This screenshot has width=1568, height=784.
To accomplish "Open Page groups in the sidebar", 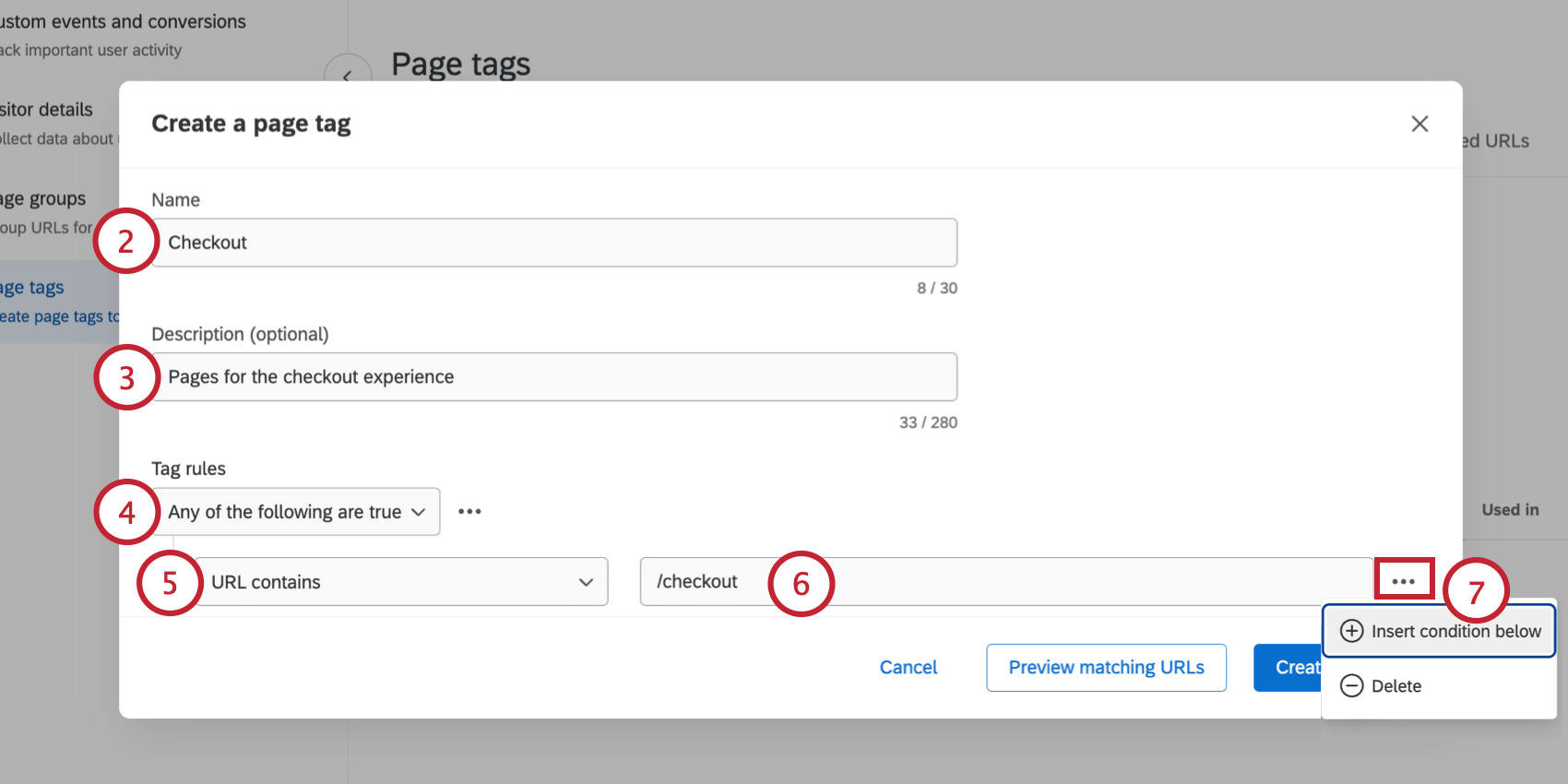I will click(x=43, y=199).
